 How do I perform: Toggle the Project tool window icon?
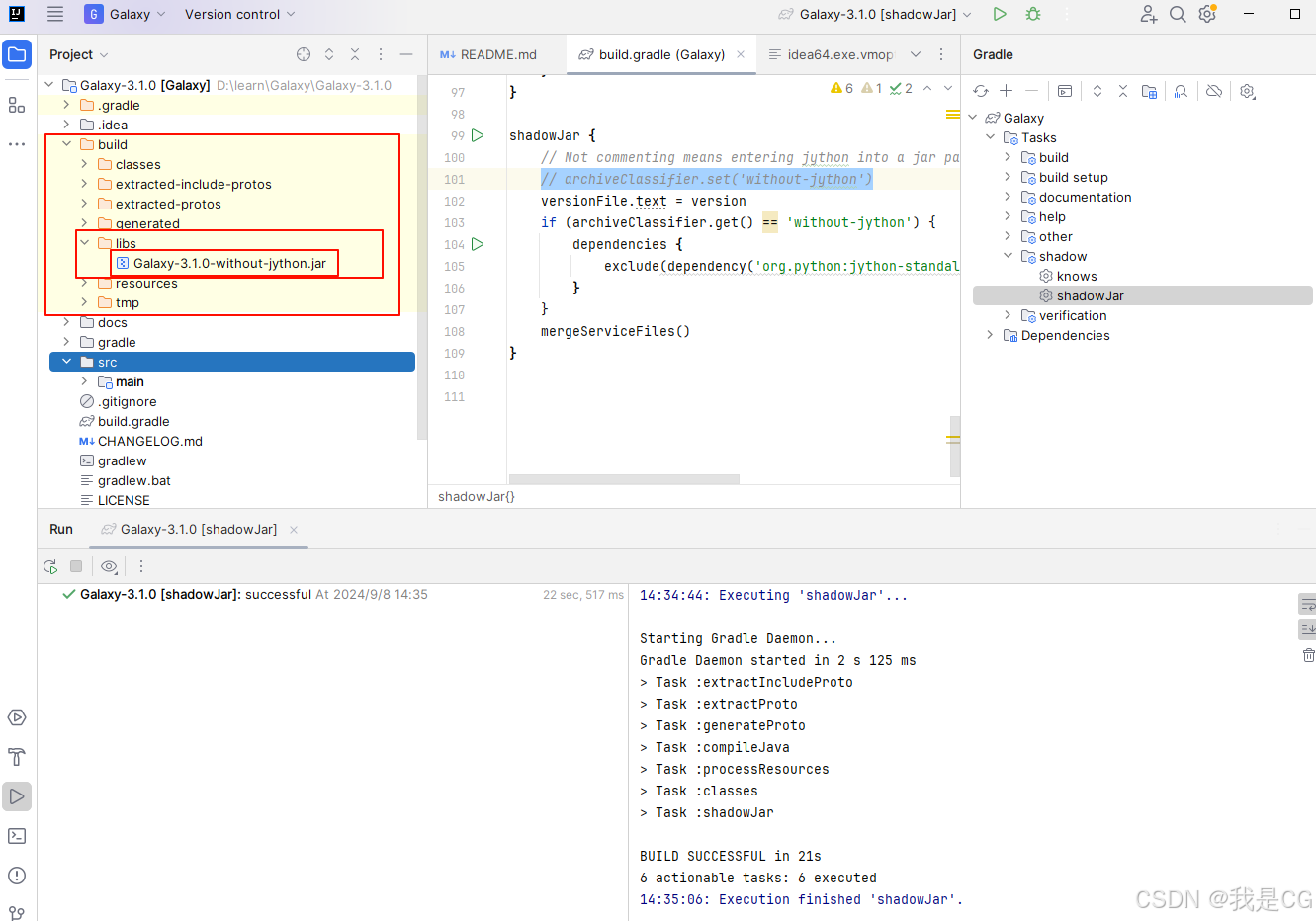click(x=17, y=54)
